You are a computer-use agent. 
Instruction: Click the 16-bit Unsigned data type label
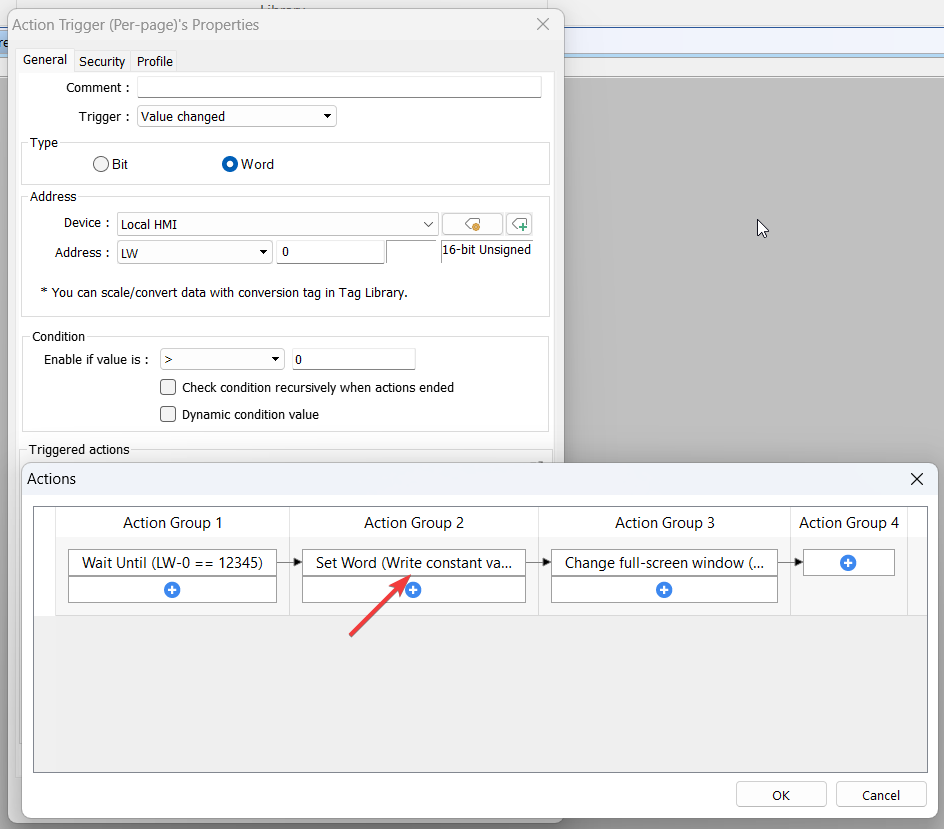(486, 250)
